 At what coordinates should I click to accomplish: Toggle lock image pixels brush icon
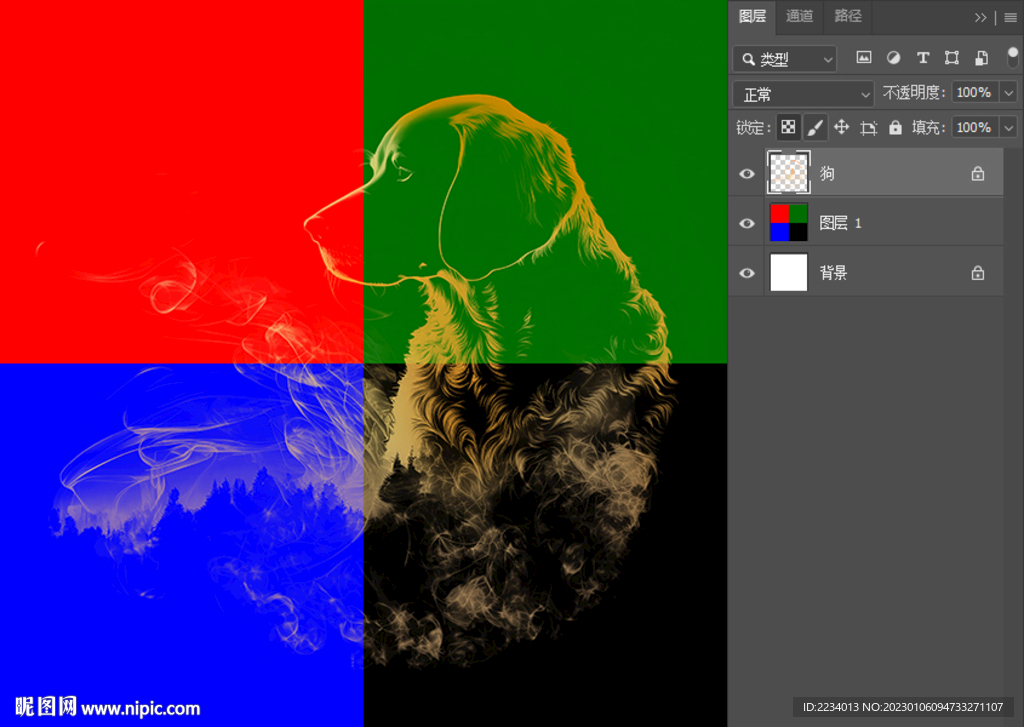point(815,127)
